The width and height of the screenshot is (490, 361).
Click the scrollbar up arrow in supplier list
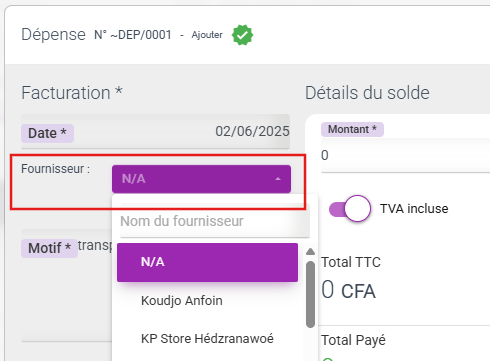point(310,251)
